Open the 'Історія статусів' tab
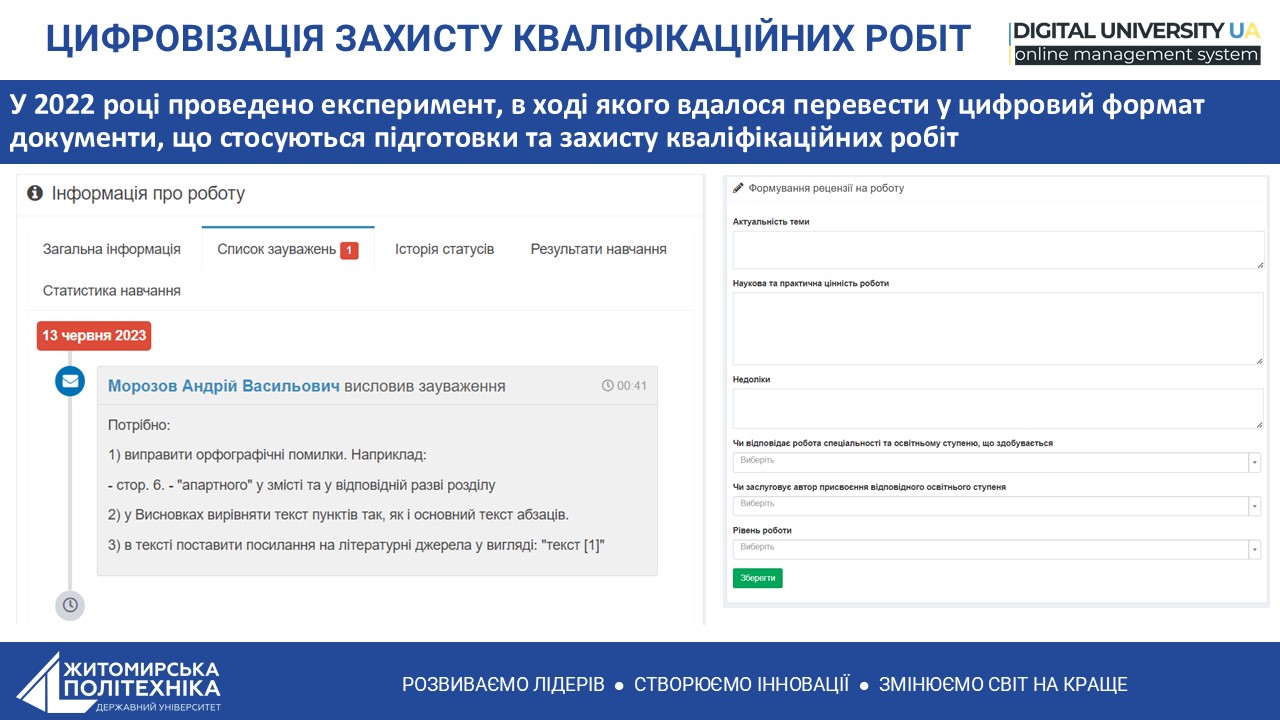This screenshot has width=1280, height=720. 444,249
